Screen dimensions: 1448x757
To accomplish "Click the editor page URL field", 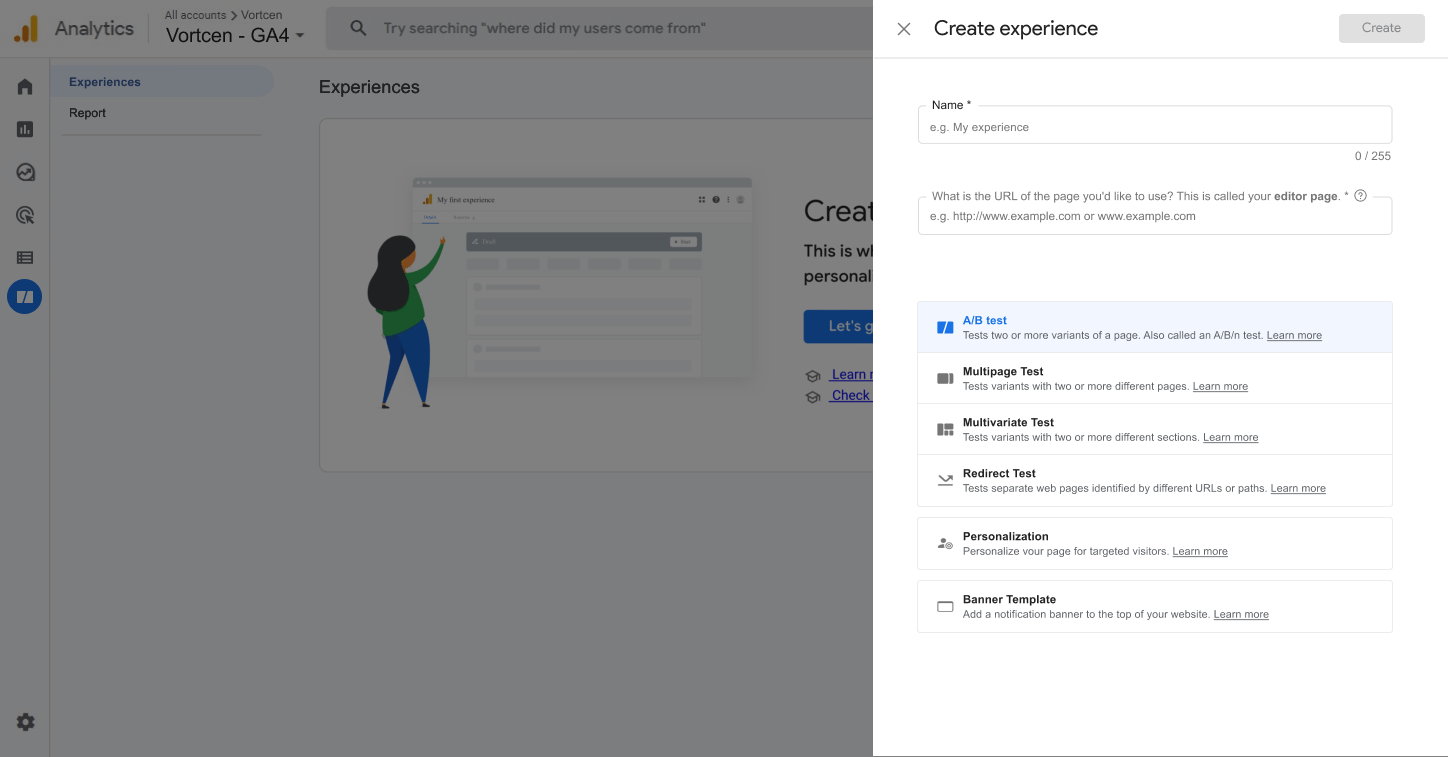I will (x=1154, y=215).
